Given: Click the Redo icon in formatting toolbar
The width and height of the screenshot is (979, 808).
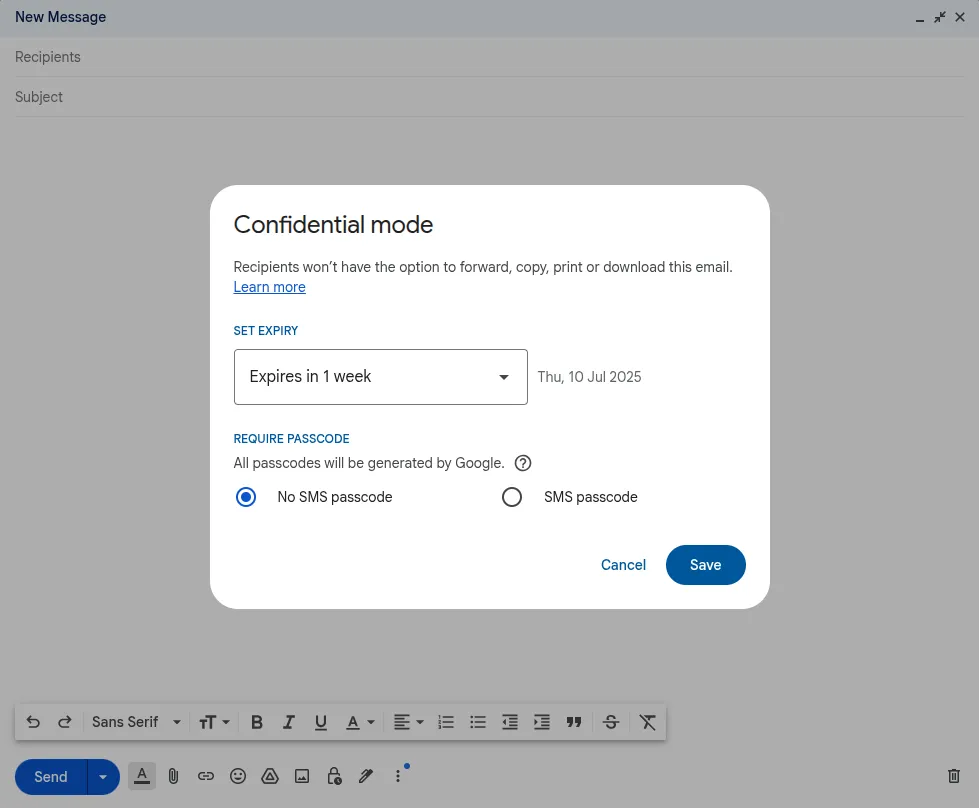Looking at the screenshot, I should (64, 722).
